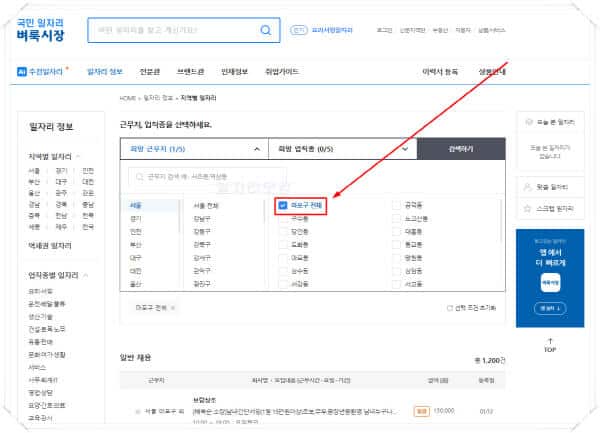Open the 브랜드관 menu tab

click(x=190, y=72)
